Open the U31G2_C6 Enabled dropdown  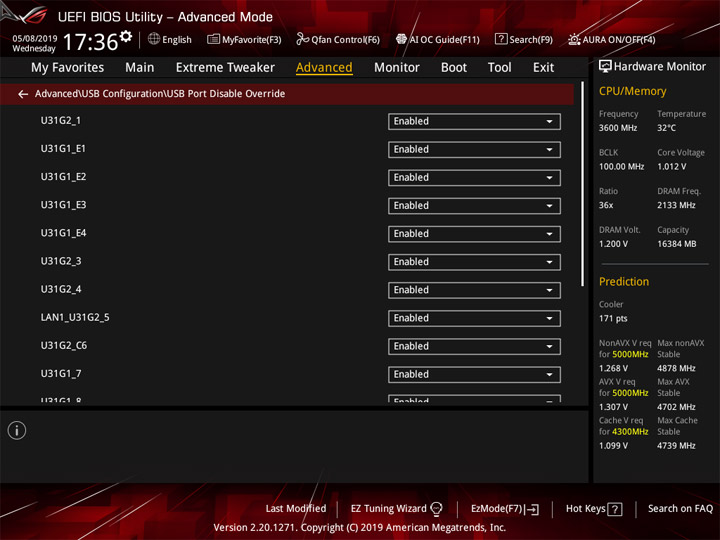pos(474,347)
